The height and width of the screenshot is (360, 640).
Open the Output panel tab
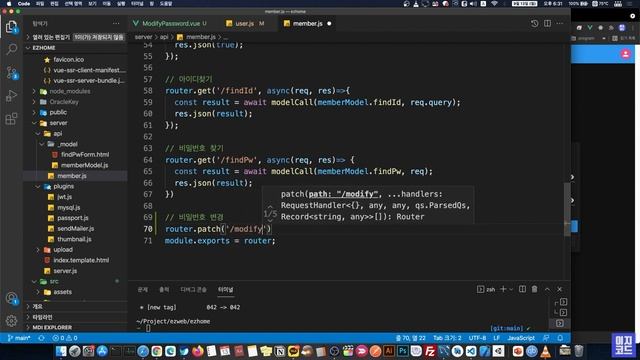point(164,289)
